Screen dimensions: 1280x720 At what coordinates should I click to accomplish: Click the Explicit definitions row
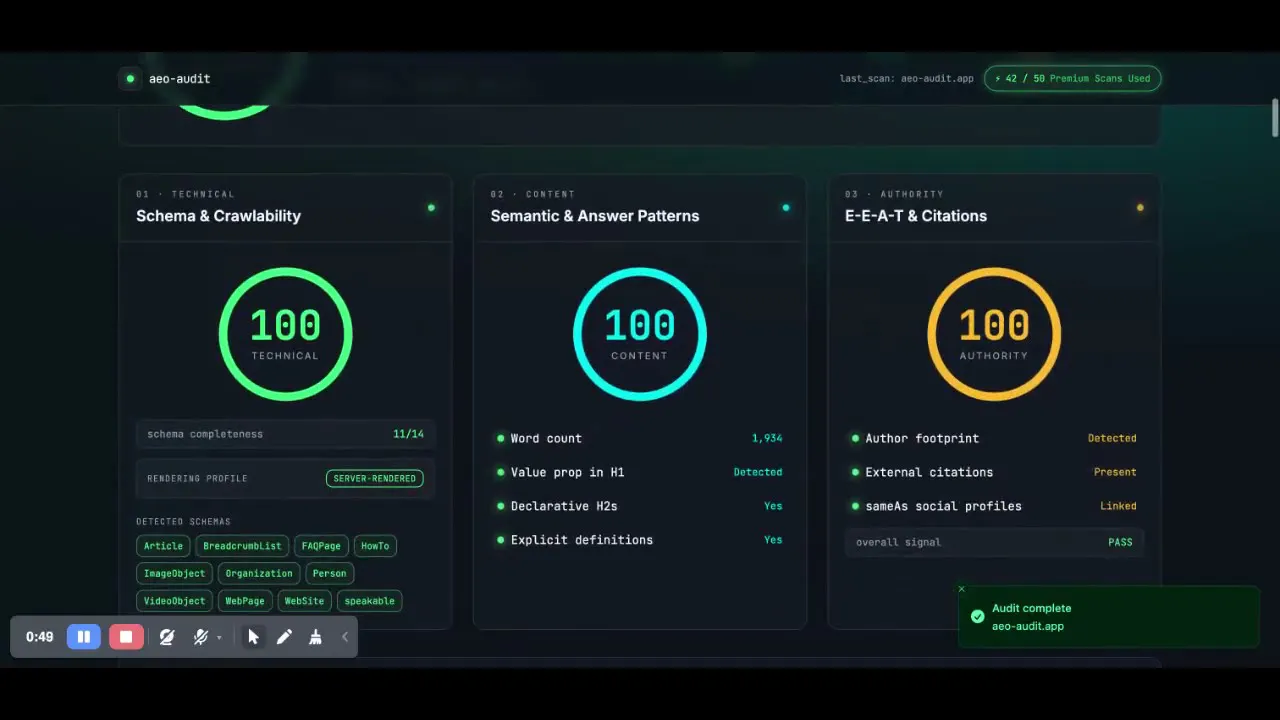click(640, 540)
